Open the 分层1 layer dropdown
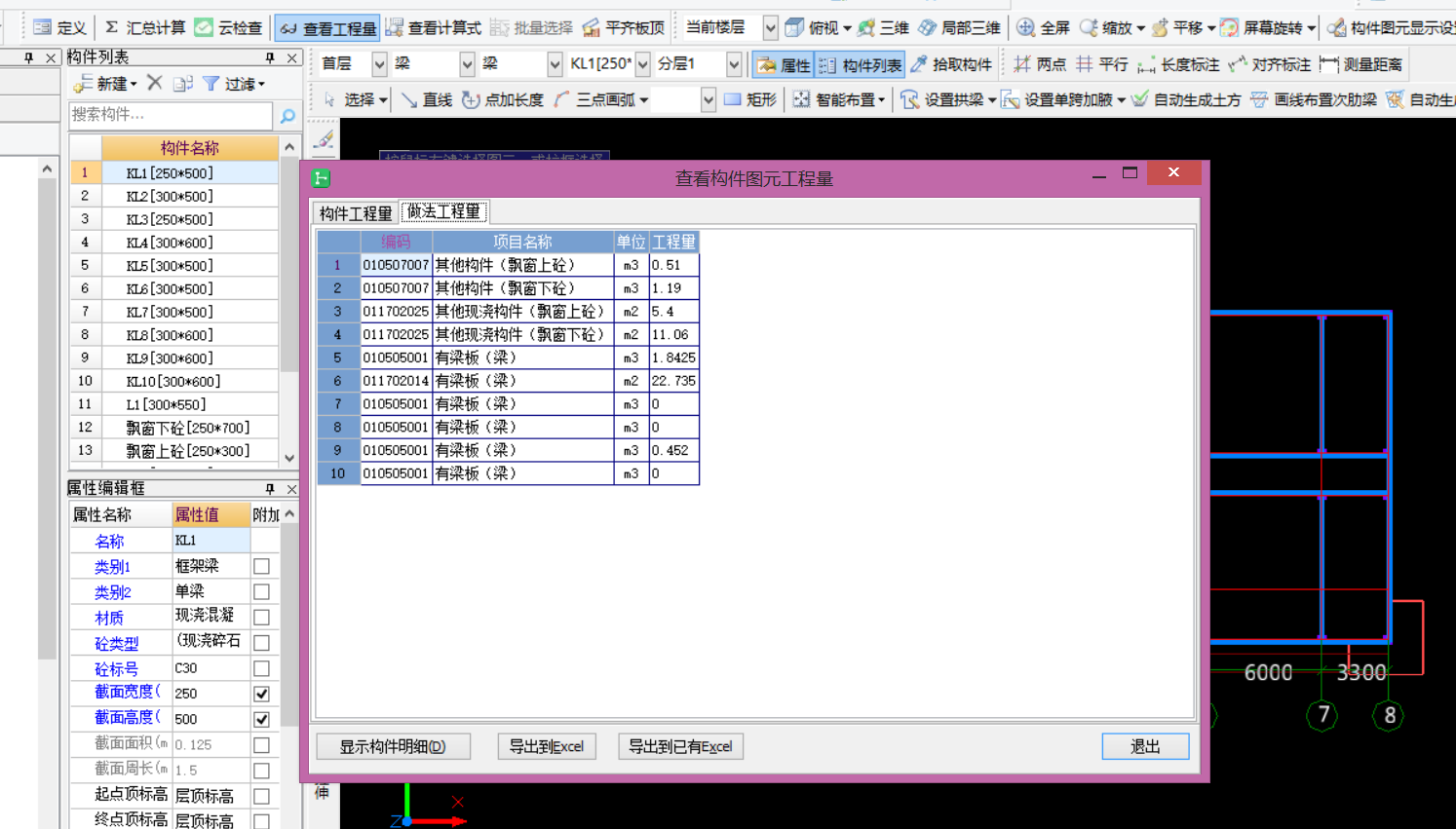The image size is (1456, 829). (734, 64)
